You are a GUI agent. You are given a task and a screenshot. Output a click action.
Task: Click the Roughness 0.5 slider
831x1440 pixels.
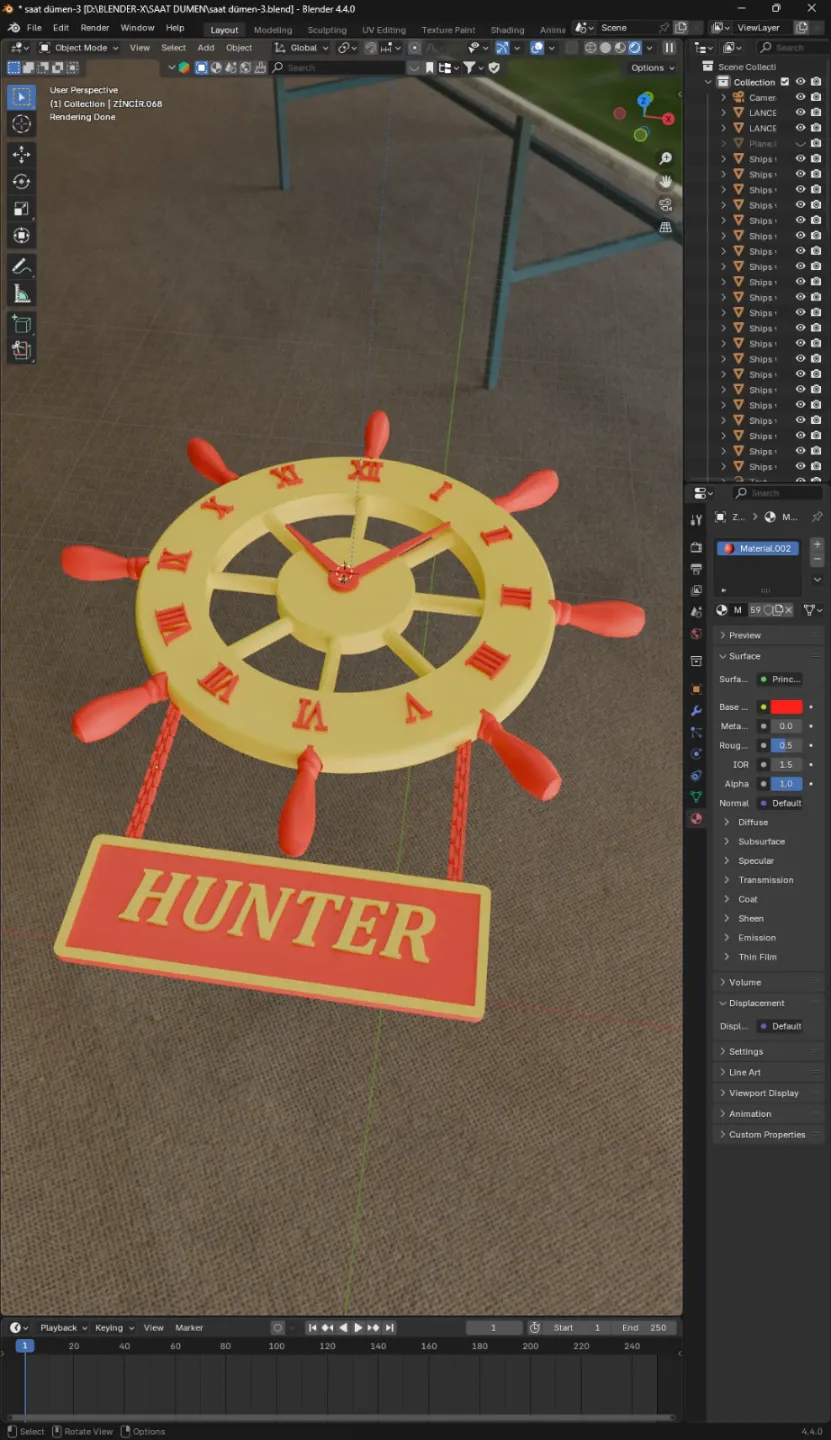click(x=786, y=745)
